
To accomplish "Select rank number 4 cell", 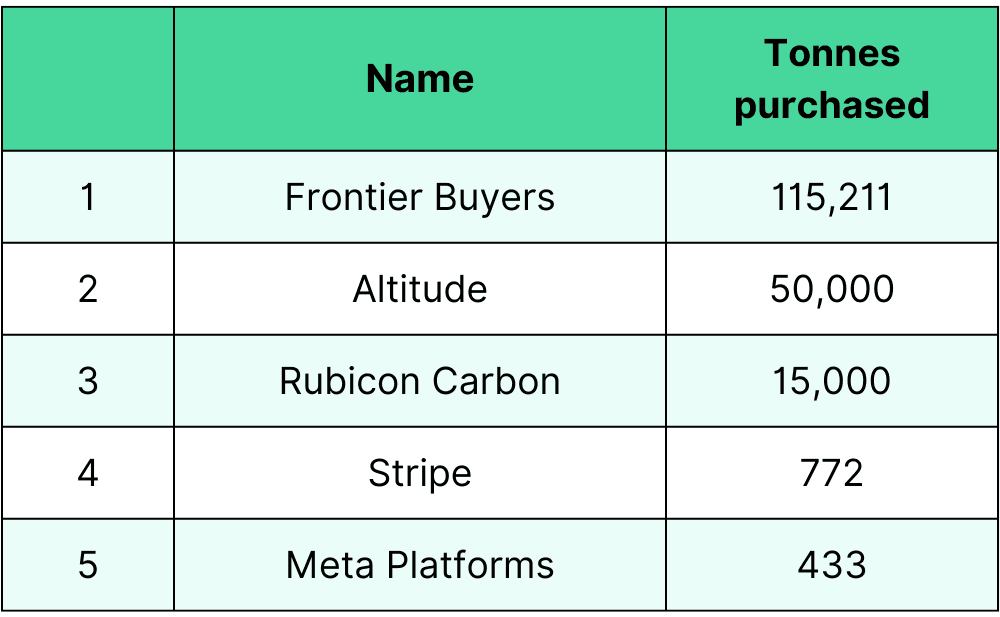I will (88, 473).
